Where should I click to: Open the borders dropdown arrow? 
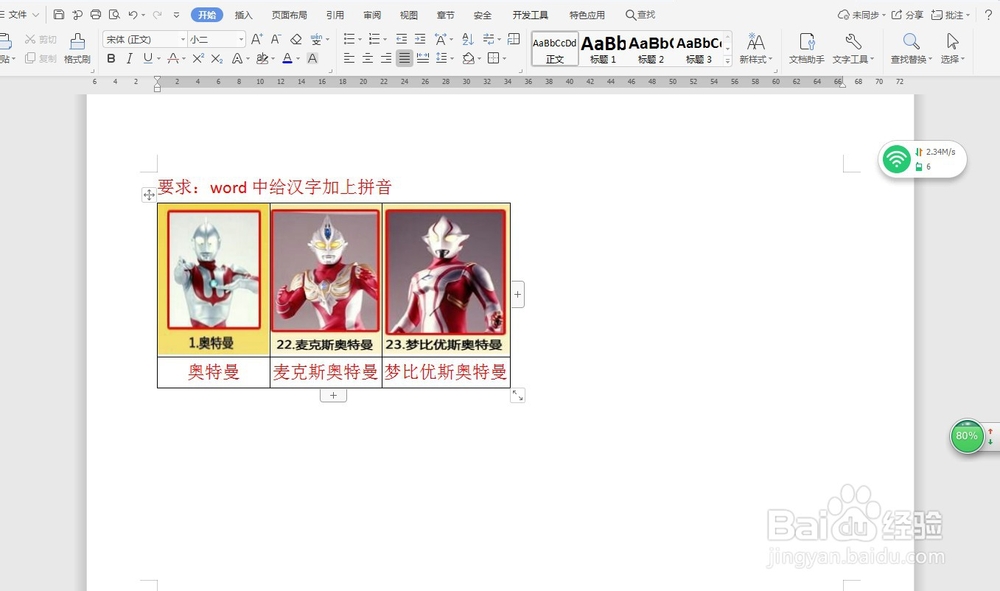504,59
